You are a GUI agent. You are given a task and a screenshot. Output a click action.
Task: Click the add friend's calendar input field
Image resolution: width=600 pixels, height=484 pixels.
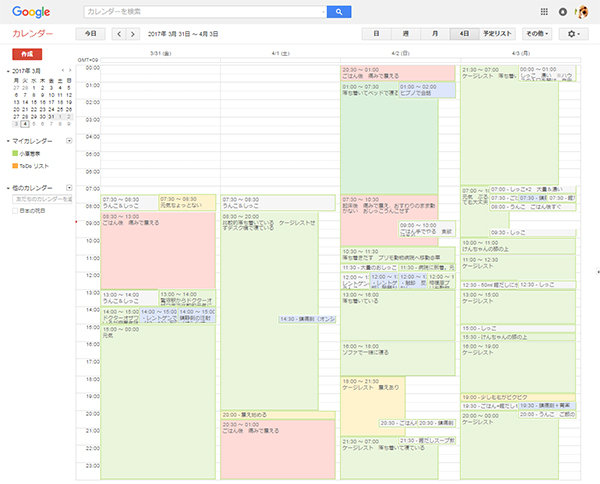[42, 199]
